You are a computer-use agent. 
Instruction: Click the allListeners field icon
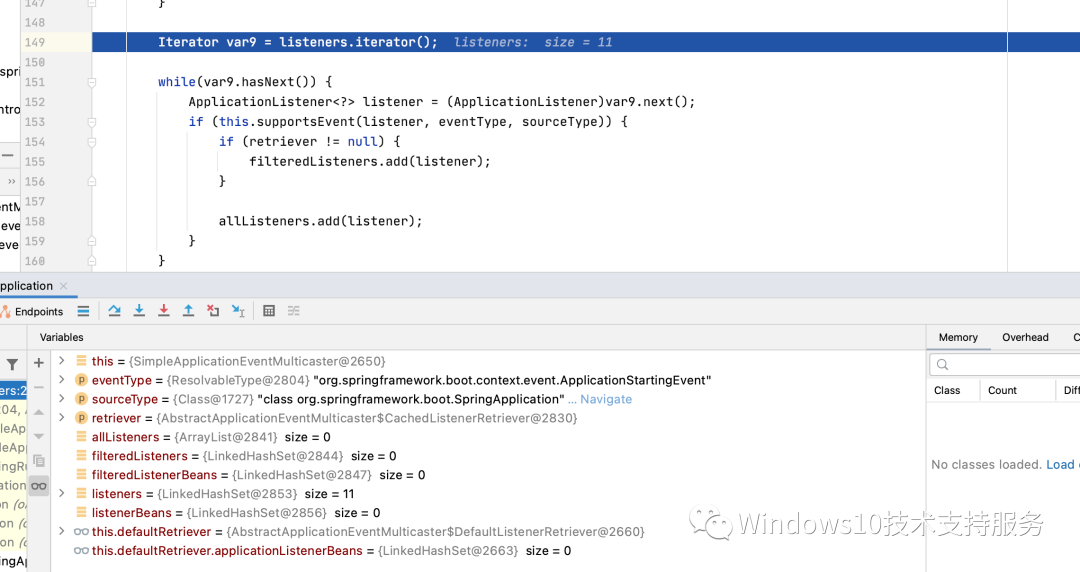coord(81,437)
